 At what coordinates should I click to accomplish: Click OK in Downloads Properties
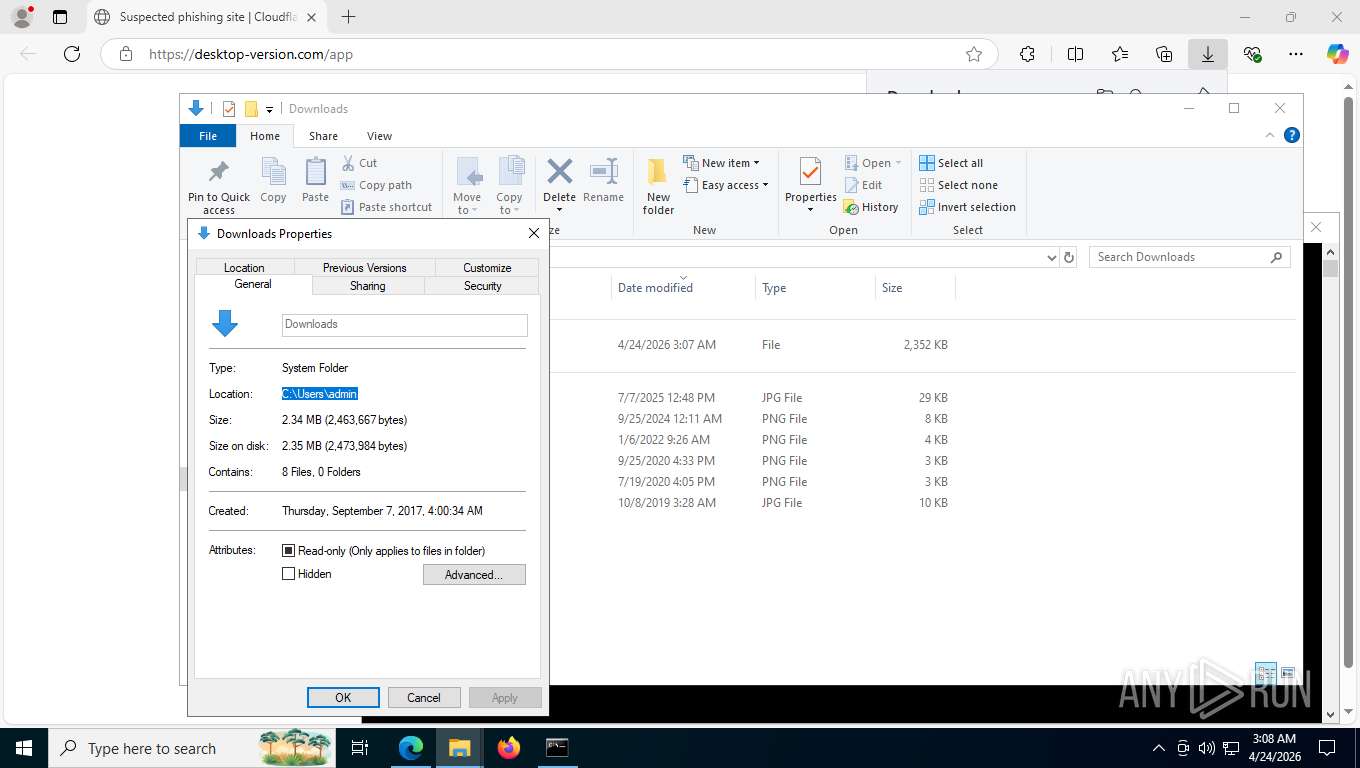(343, 698)
